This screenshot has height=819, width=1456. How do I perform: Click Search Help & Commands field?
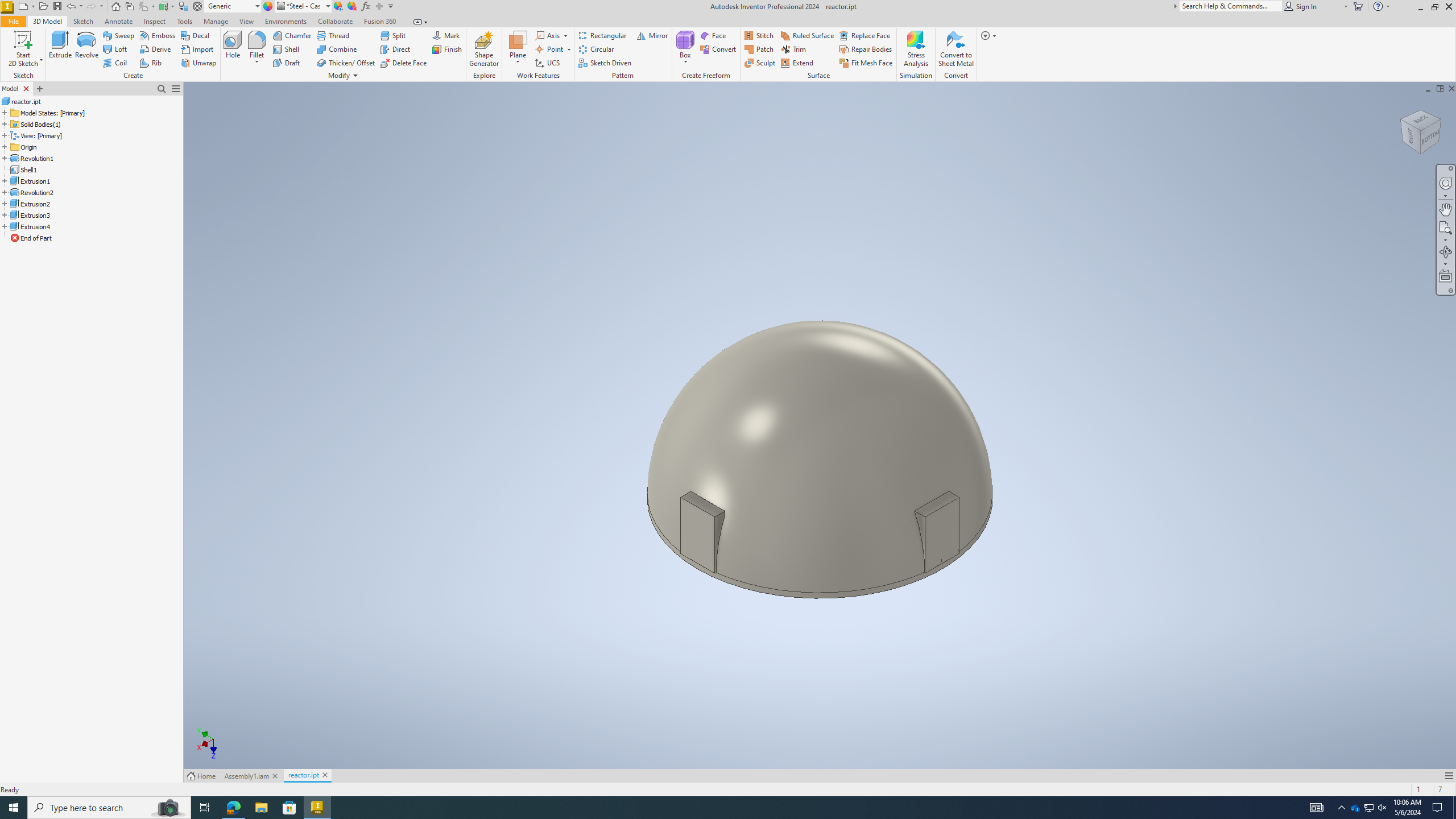tap(1231, 6)
